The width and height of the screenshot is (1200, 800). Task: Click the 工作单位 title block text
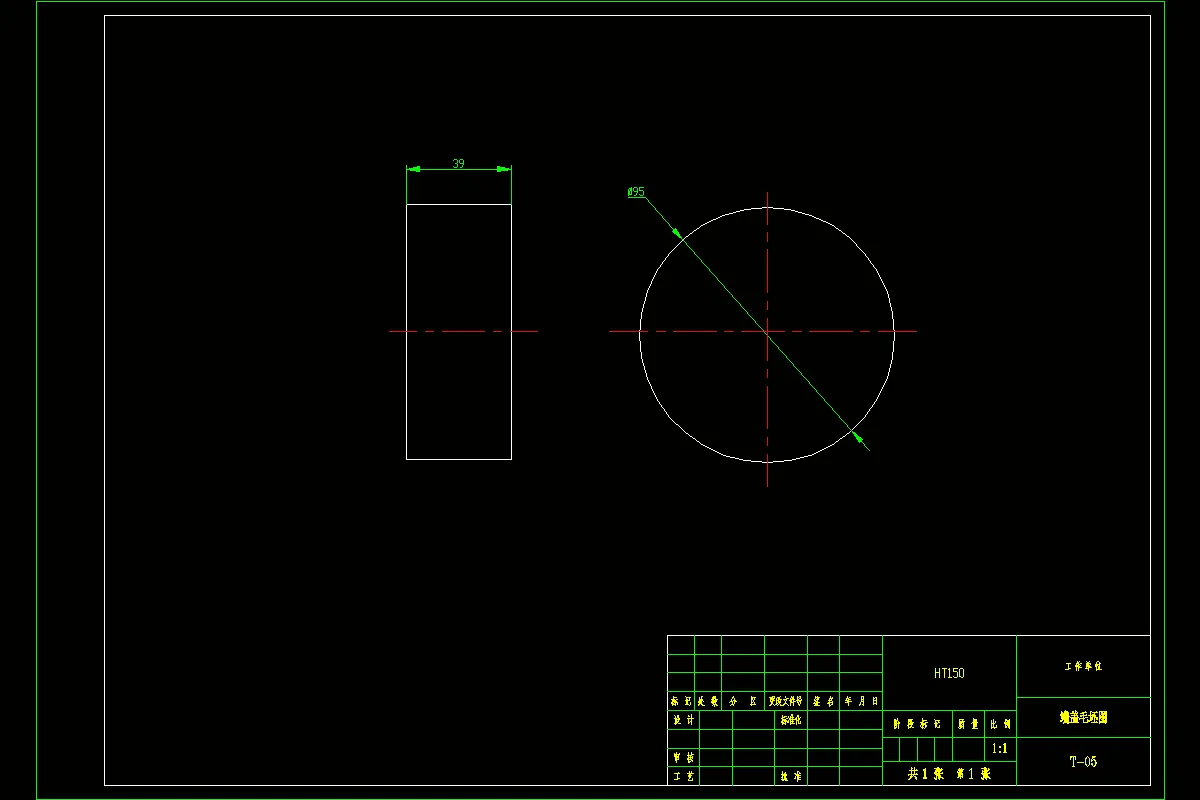coord(1083,666)
